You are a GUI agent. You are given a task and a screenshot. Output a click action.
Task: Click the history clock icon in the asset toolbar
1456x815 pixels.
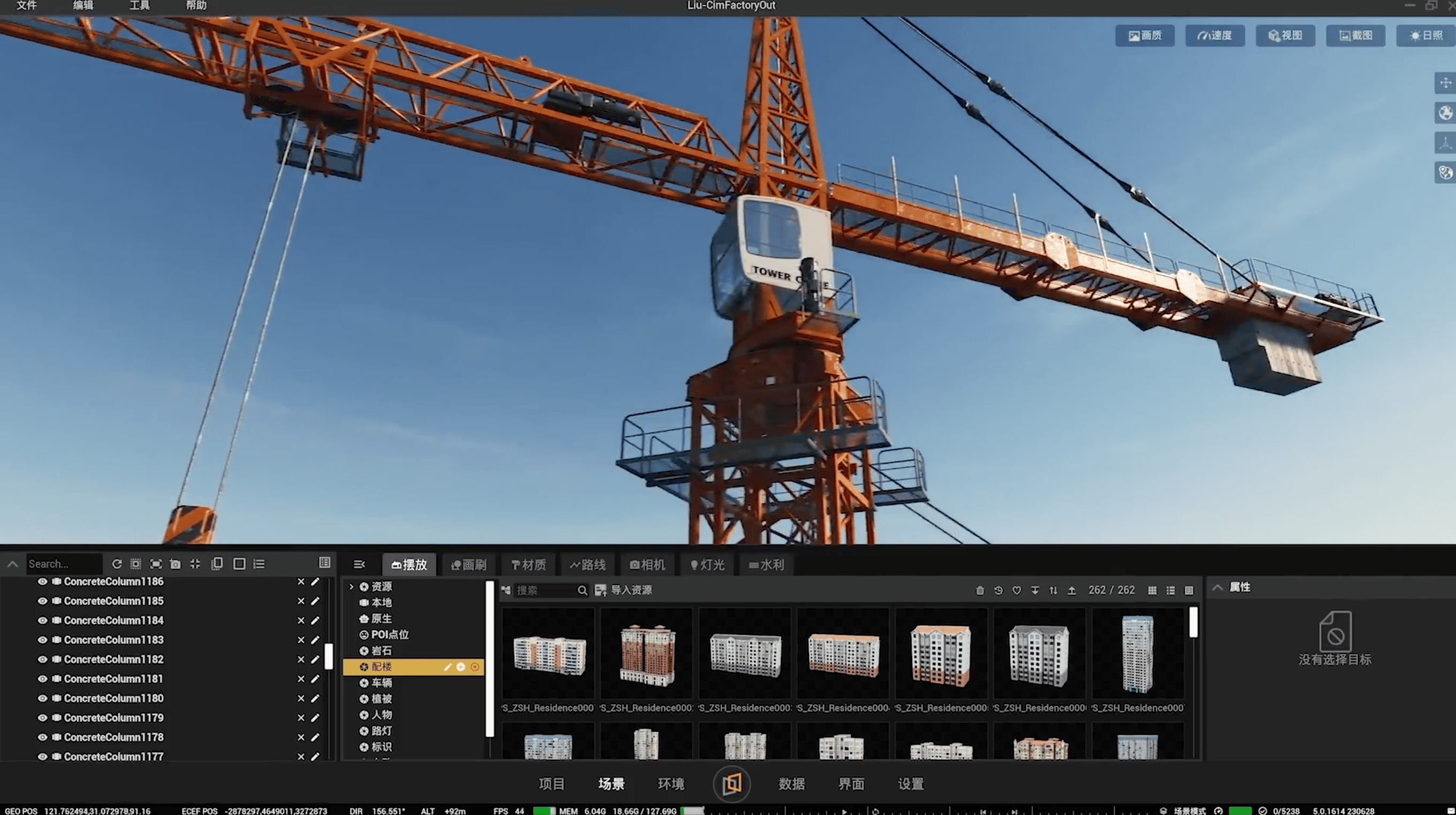click(x=998, y=590)
